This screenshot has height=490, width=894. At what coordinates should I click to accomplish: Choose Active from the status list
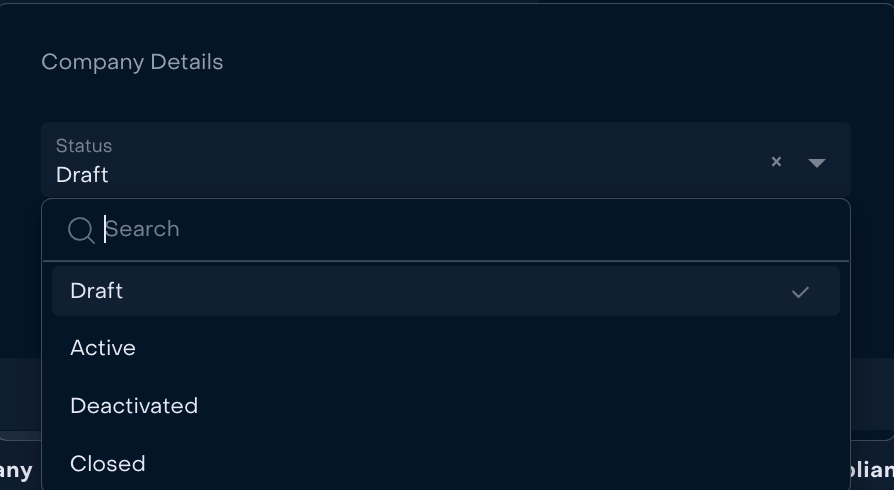[x=103, y=348]
